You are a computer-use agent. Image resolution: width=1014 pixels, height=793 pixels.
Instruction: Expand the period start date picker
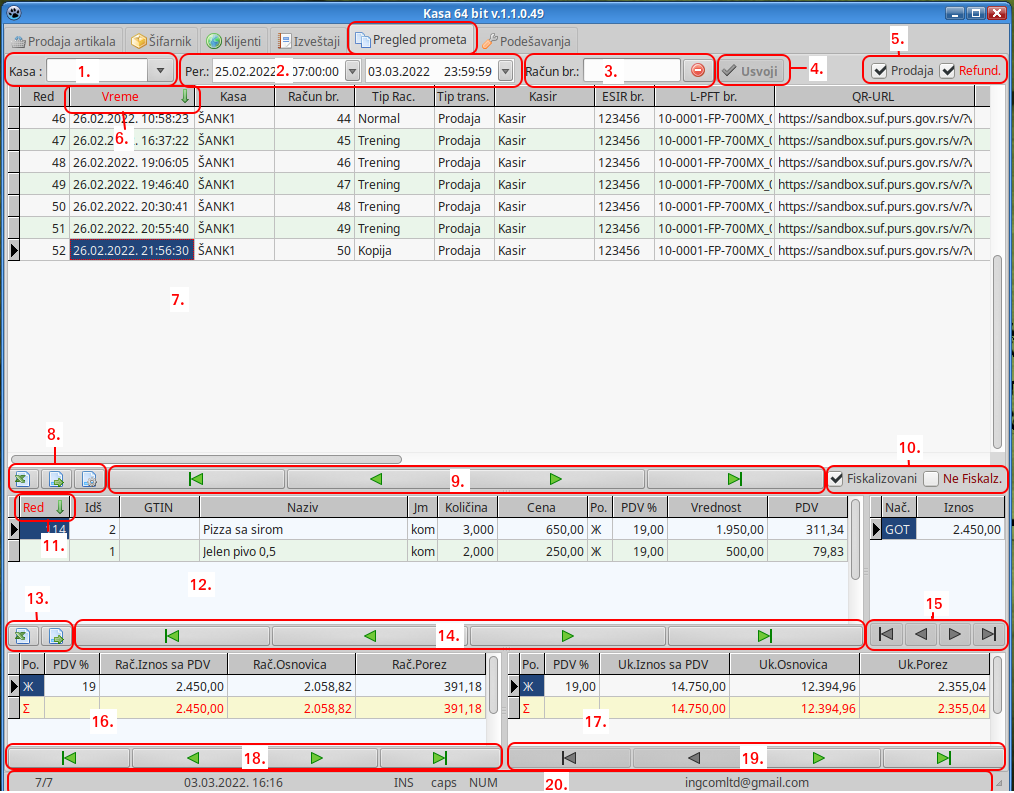click(351, 71)
